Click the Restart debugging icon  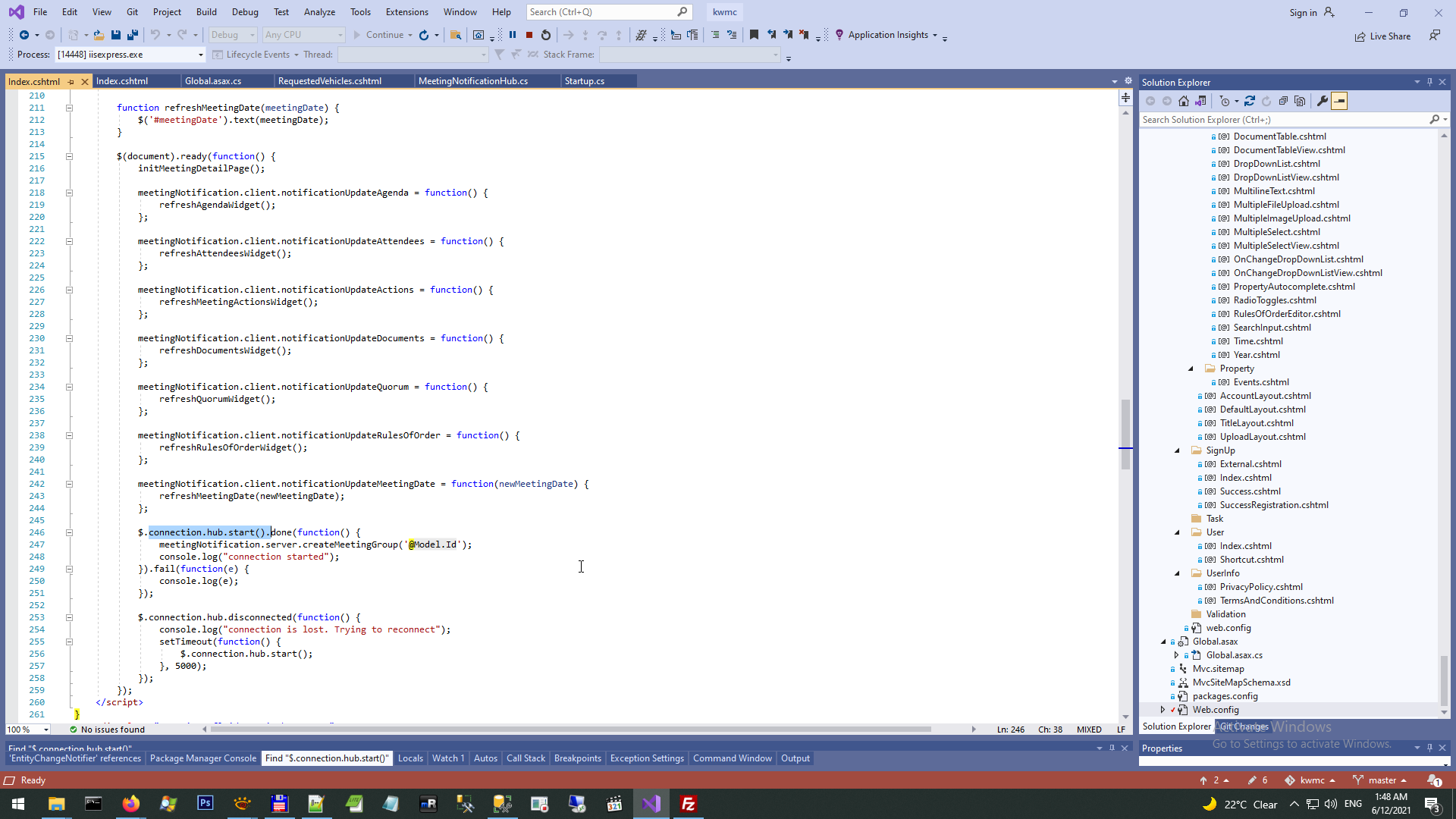click(546, 35)
